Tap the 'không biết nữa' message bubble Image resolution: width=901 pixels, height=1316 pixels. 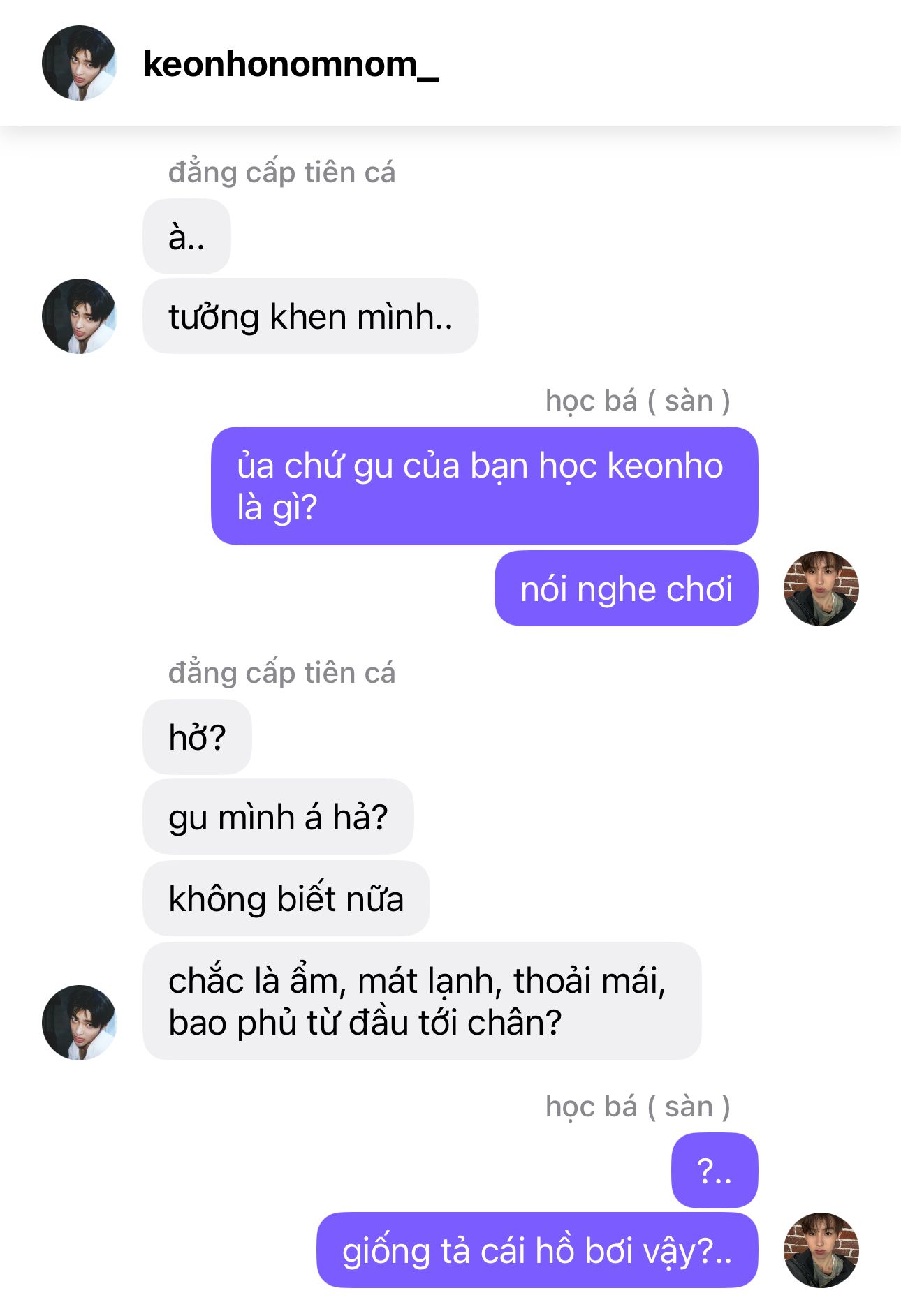pos(286,899)
